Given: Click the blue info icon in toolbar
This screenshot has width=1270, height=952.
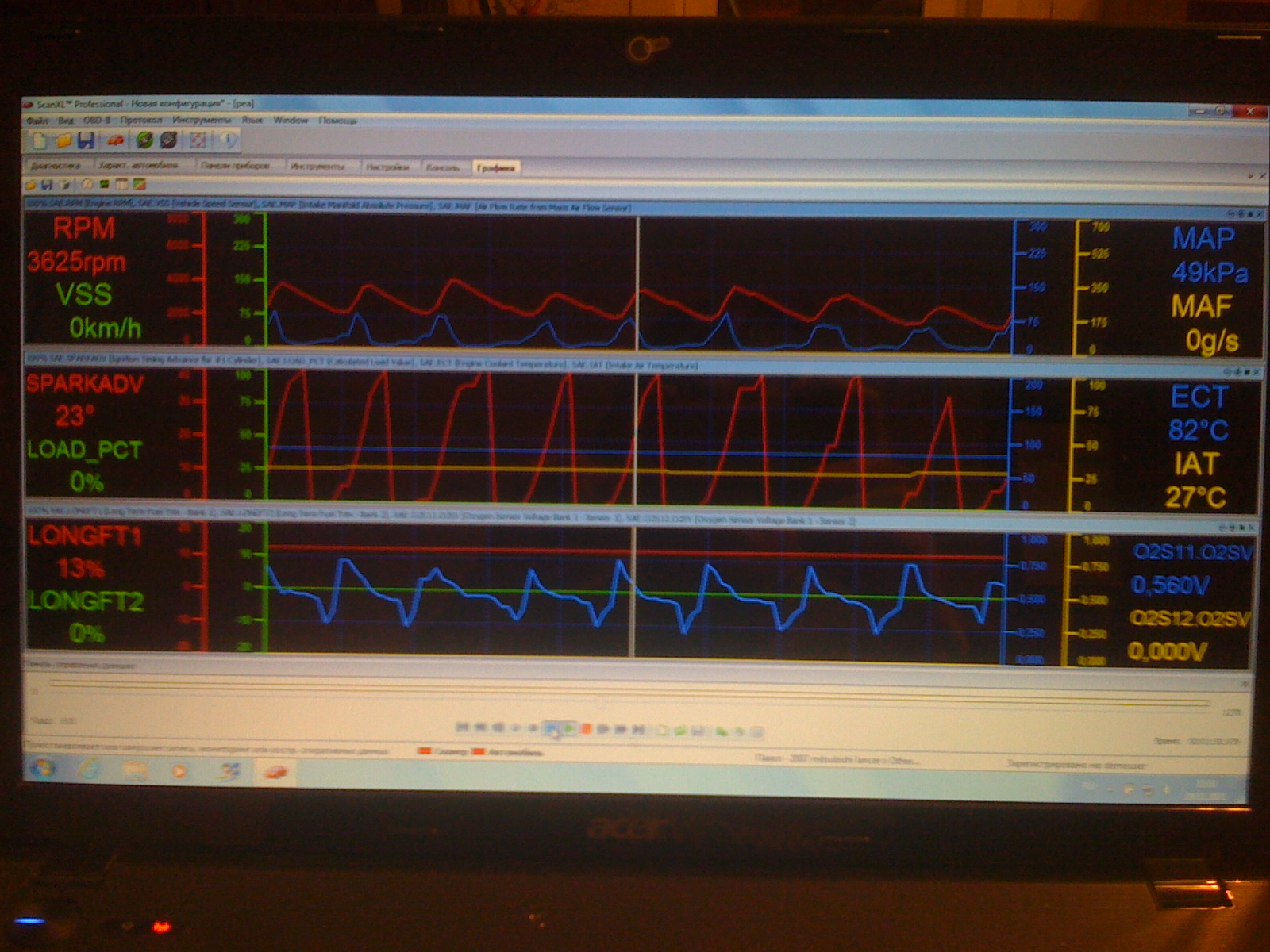Looking at the screenshot, I should 228,140.
